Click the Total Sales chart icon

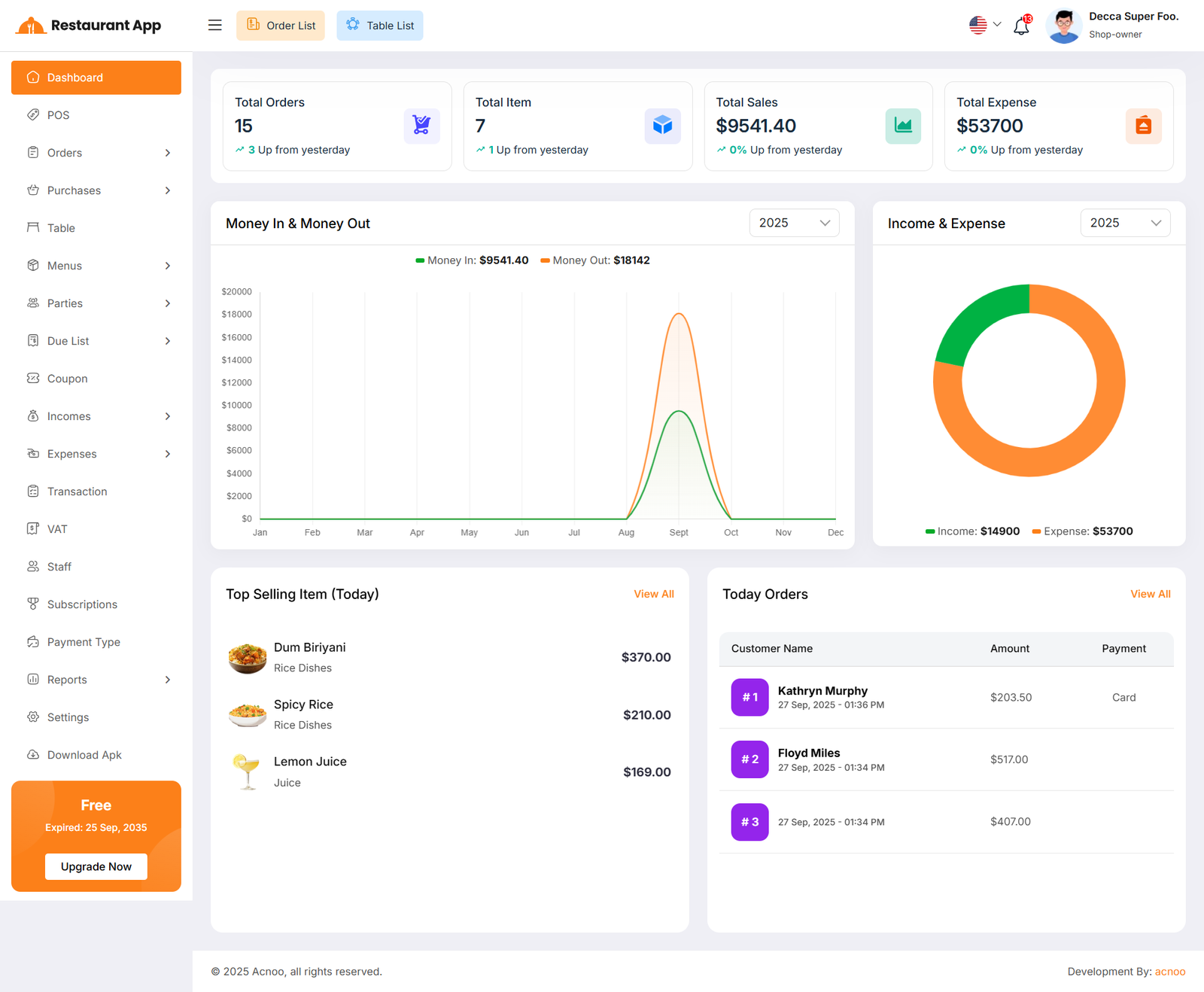[903, 126]
